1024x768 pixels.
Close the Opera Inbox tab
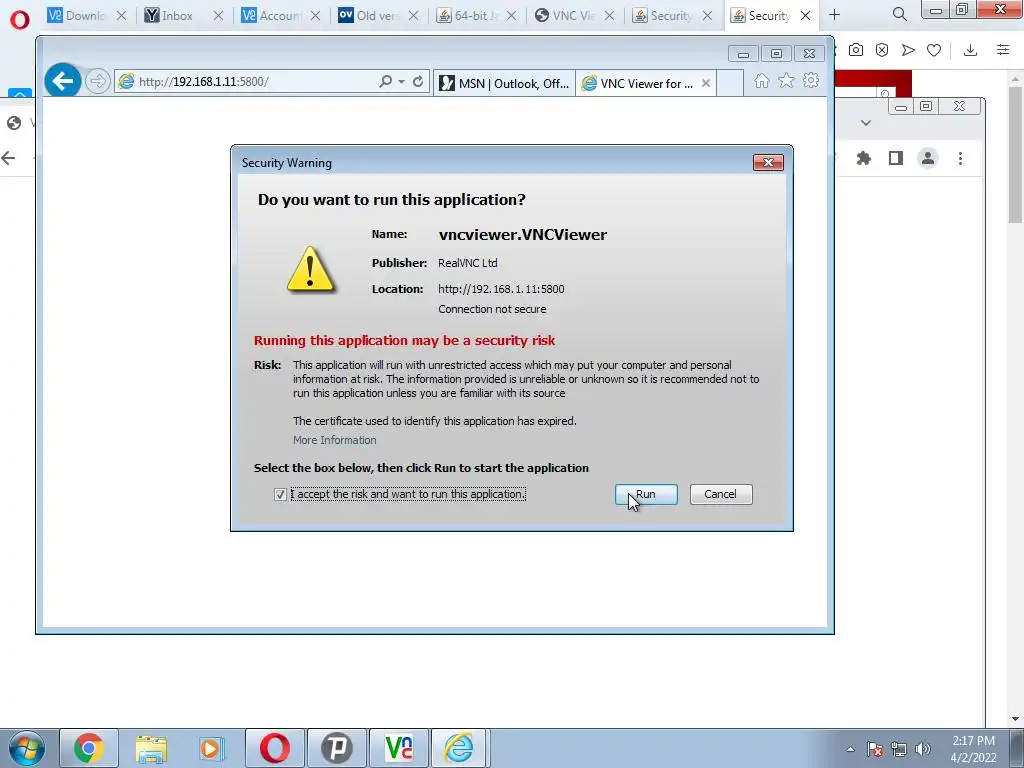218,15
